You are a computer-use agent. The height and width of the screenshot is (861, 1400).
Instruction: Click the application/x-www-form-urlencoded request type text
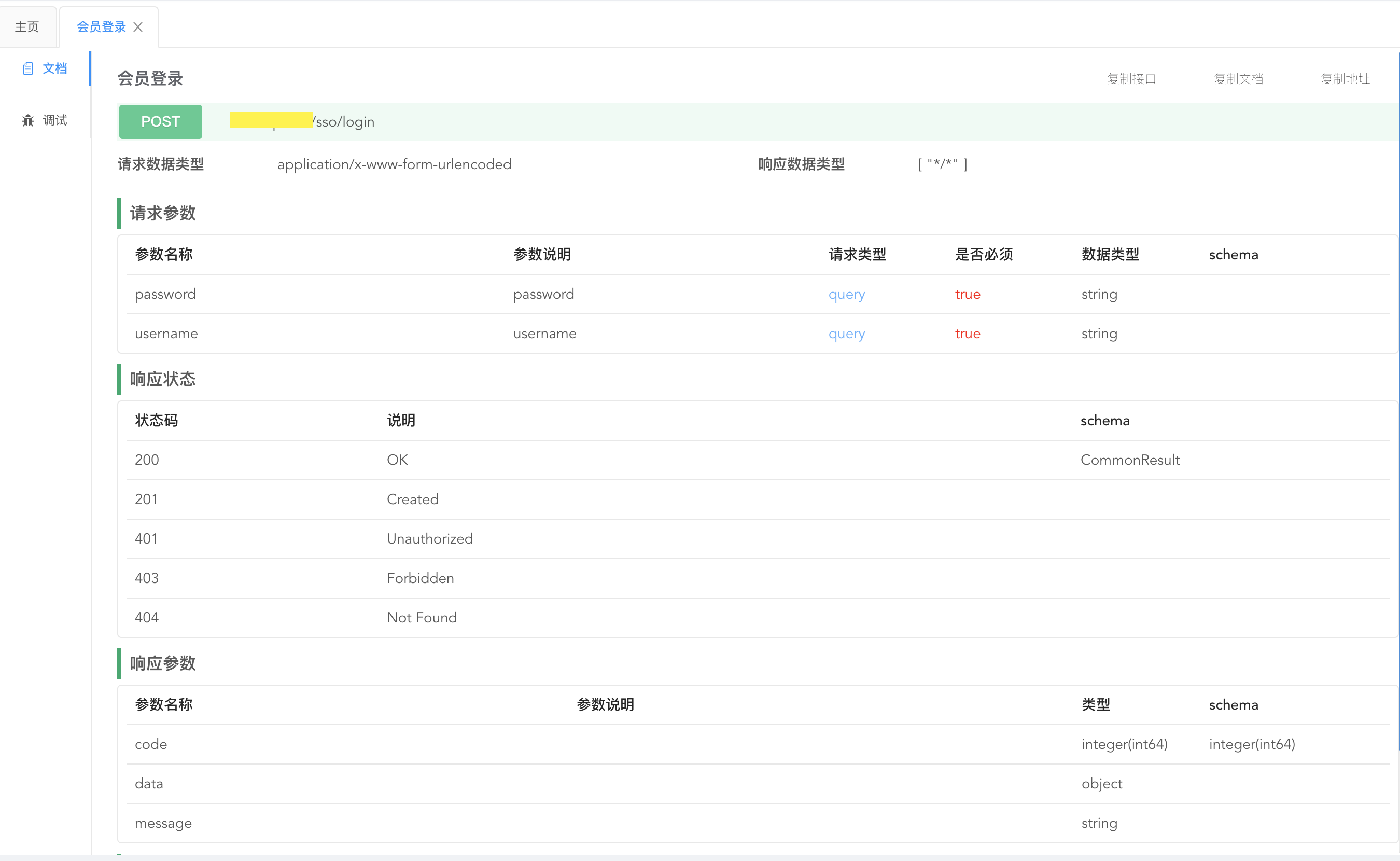[x=394, y=164]
